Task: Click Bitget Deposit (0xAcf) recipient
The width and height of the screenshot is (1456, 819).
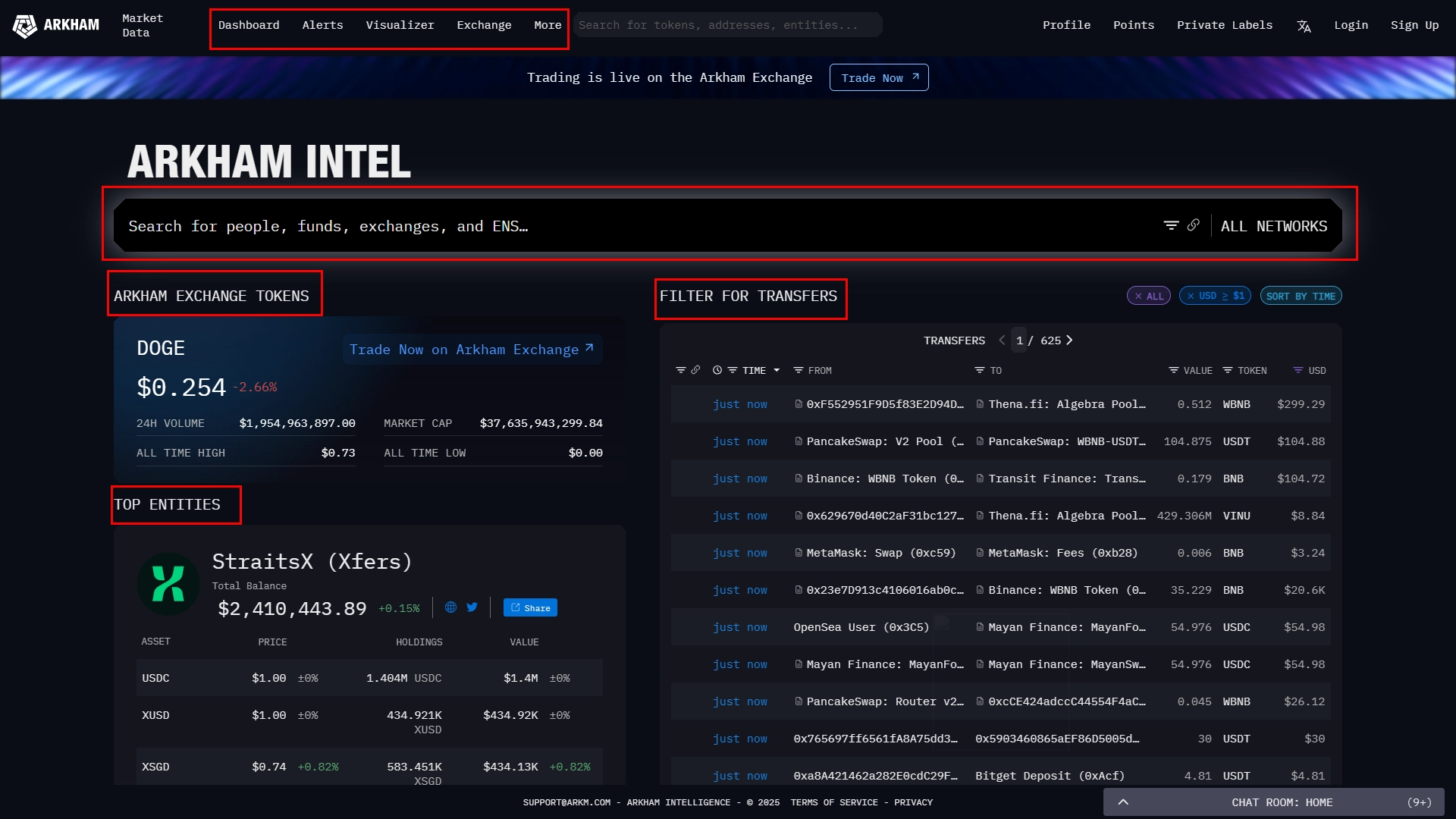Action: pyautogui.click(x=1050, y=776)
